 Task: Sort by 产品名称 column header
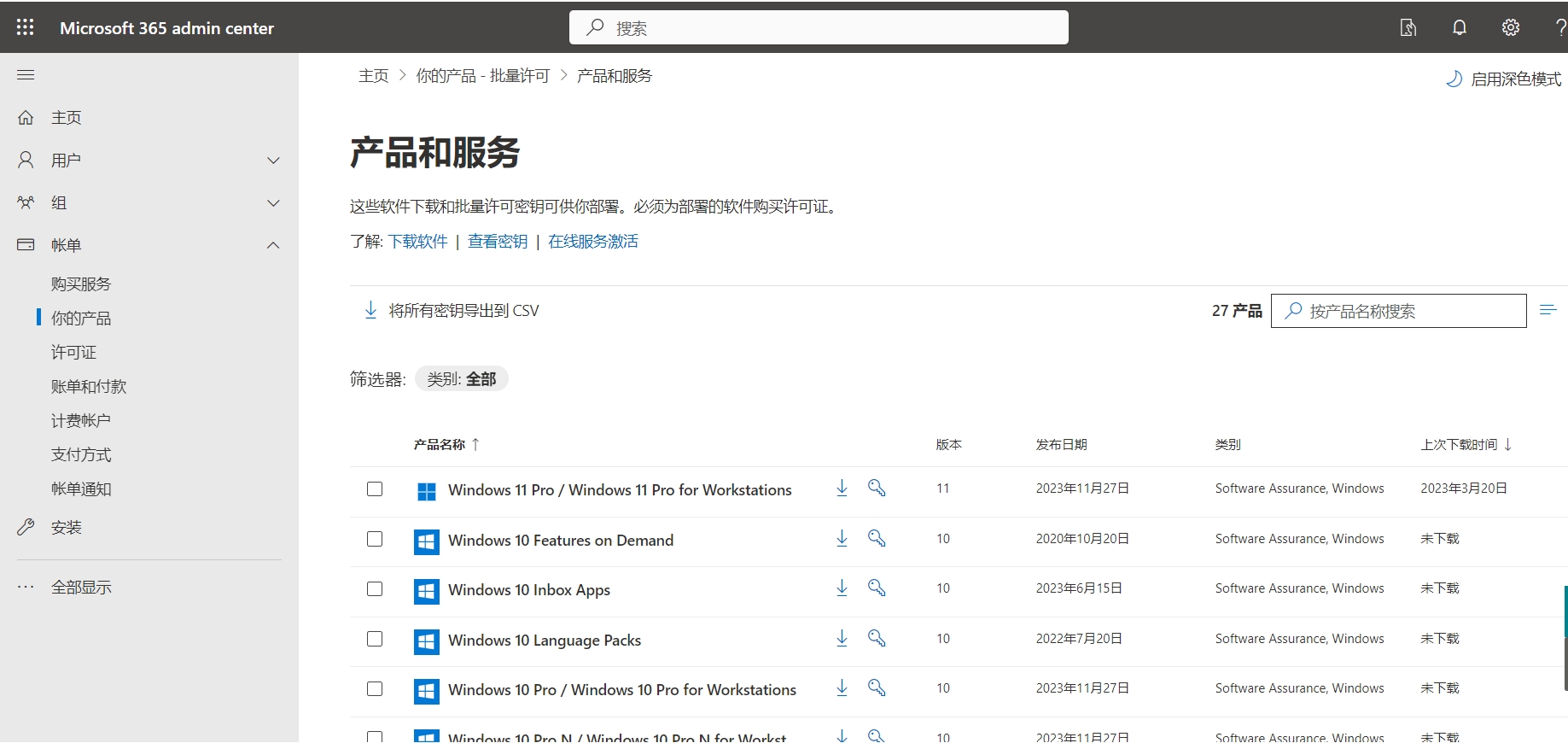446,444
